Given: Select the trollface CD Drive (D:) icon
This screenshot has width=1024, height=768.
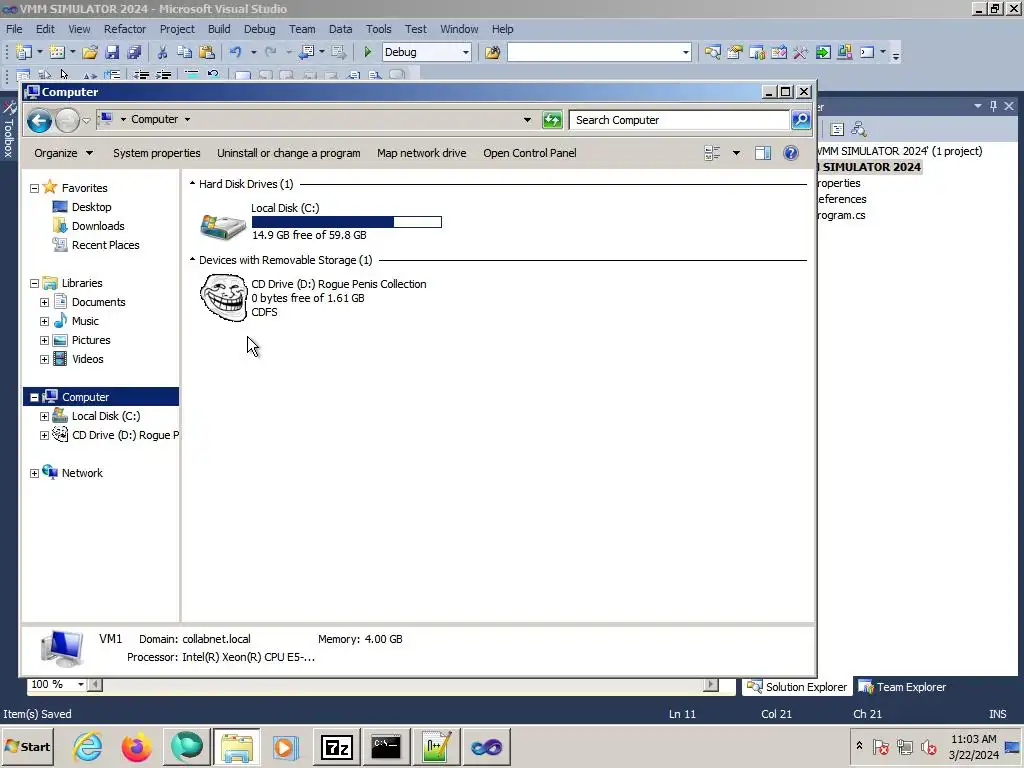Looking at the screenshot, I should pos(224,298).
